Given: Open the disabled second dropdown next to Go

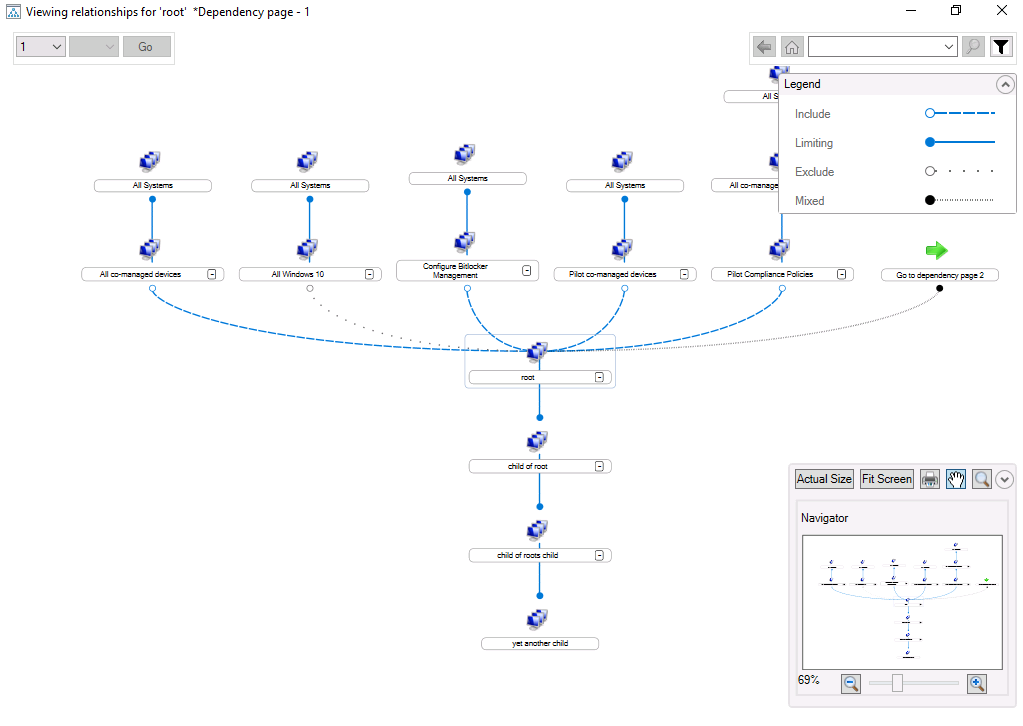Looking at the screenshot, I should tap(94, 47).
